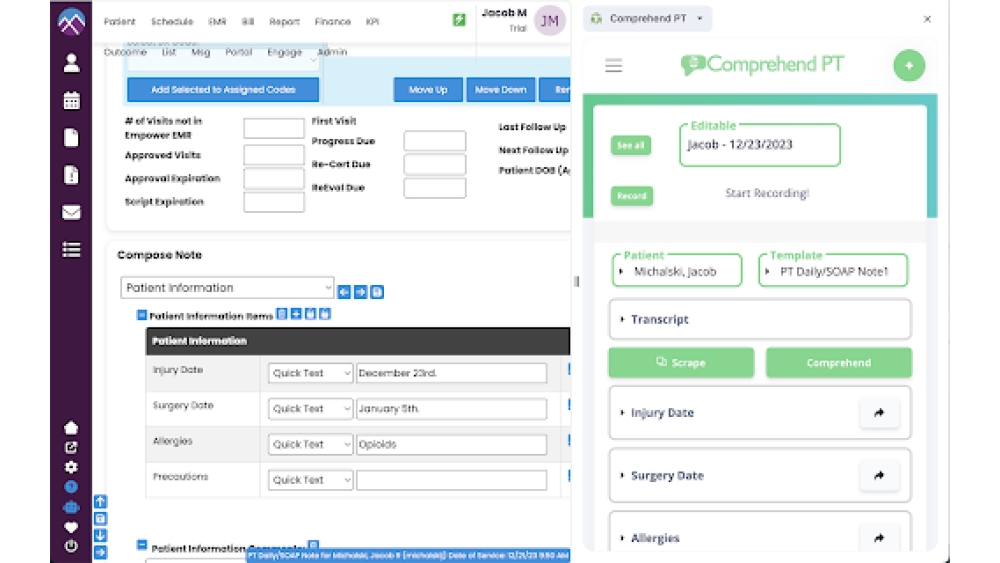1000x563 pixels.
Task: Click the empty Precautions text field
Action: [452, 480]
